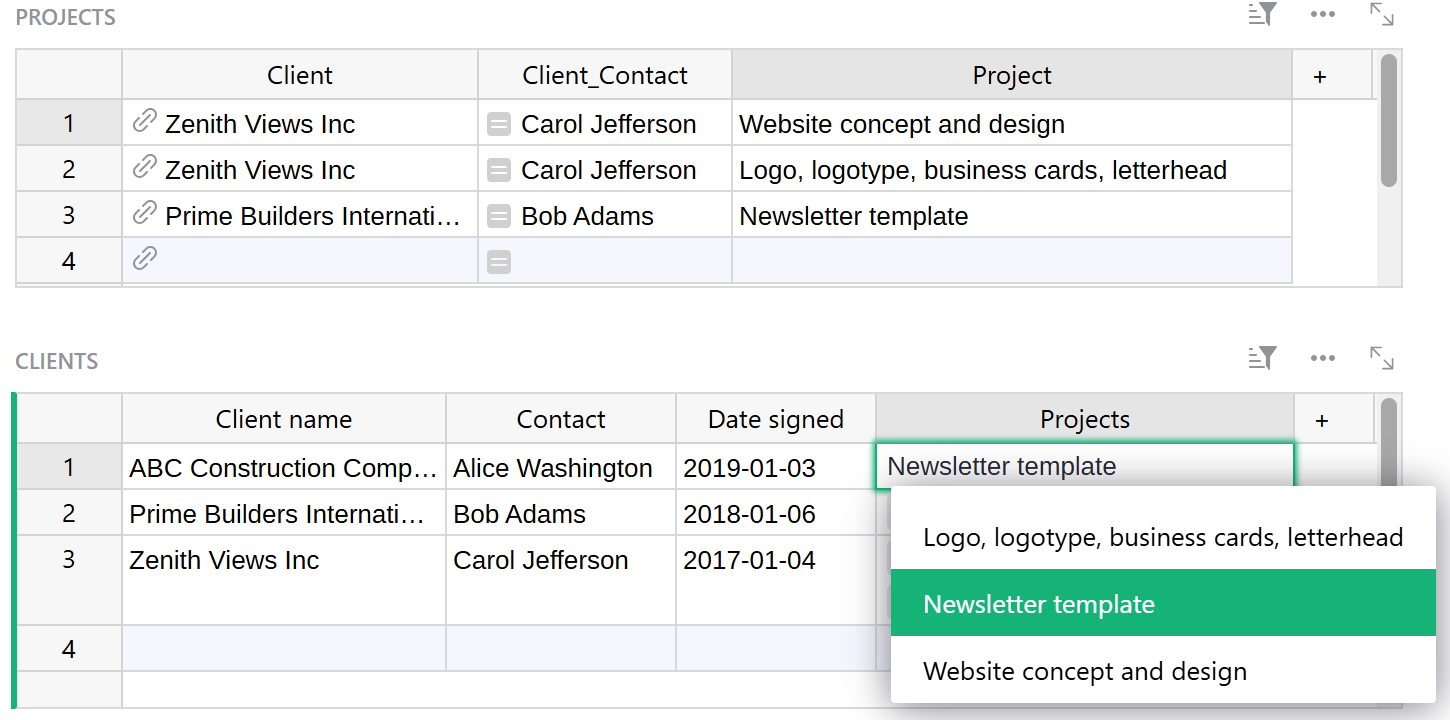Expand the PROJECTS widget to full view
This screenshot has width=1450, height=720.
(1382, 14)
